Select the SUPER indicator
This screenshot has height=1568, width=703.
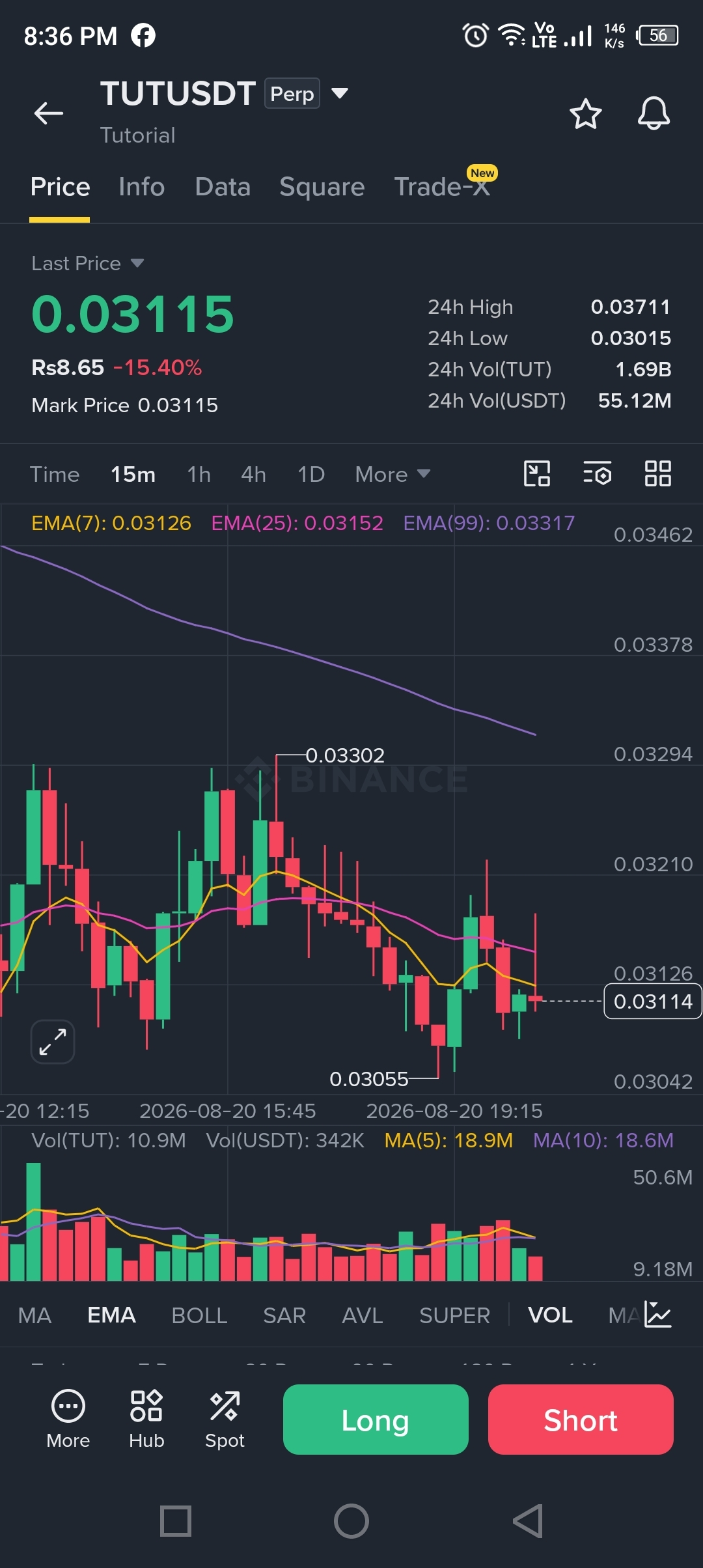point(454,1315)
